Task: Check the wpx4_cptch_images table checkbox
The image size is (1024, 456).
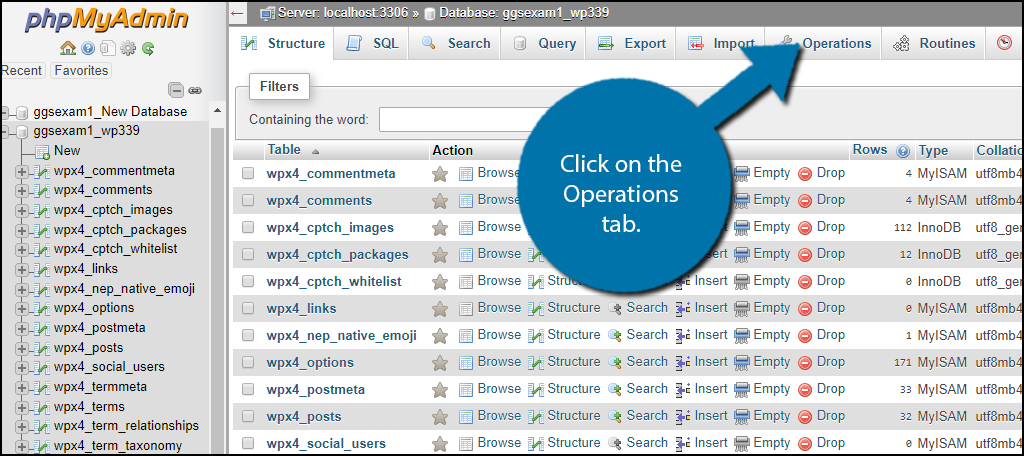Action: tap(248, 227)
